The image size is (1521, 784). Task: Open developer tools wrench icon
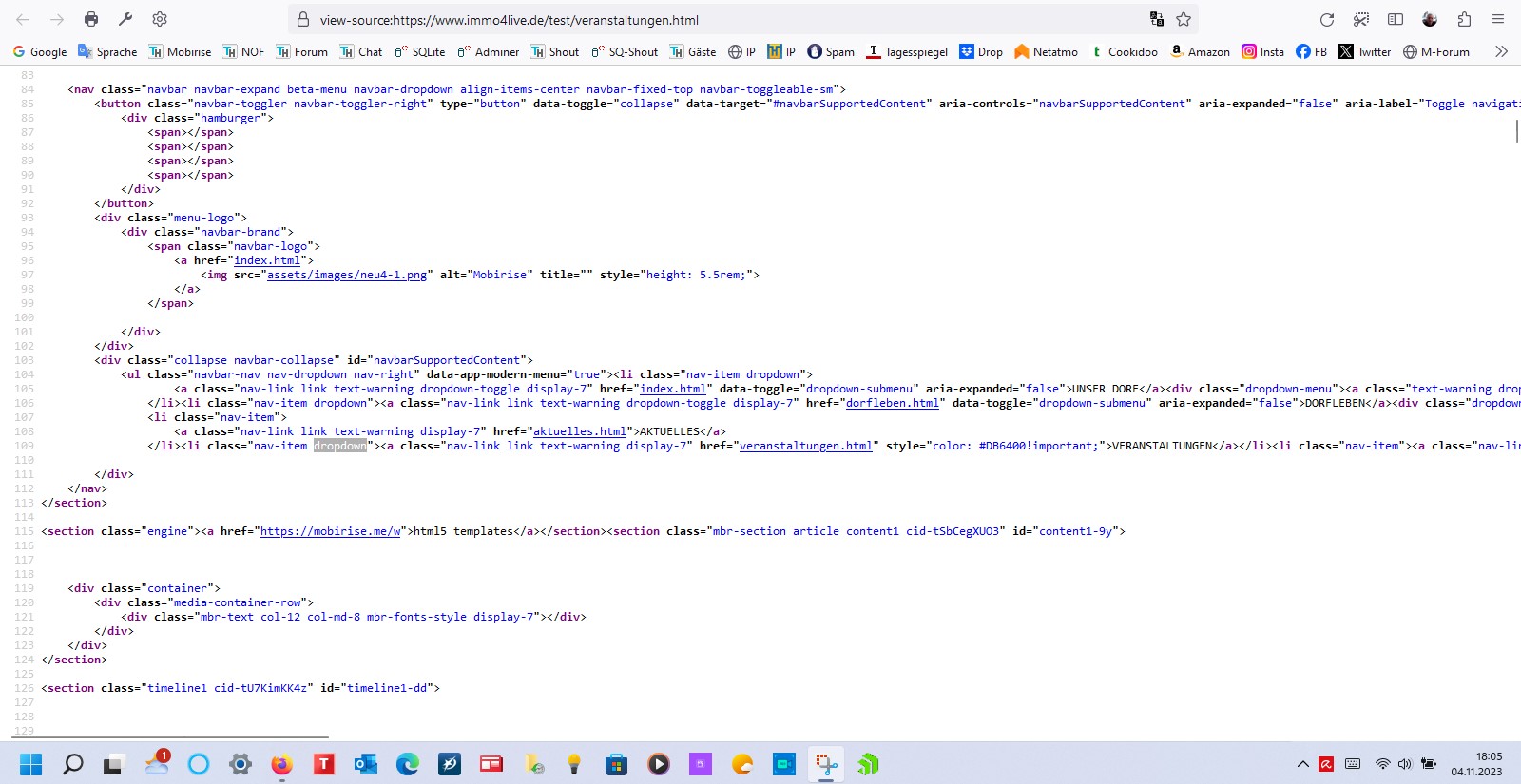pos(125,19)
